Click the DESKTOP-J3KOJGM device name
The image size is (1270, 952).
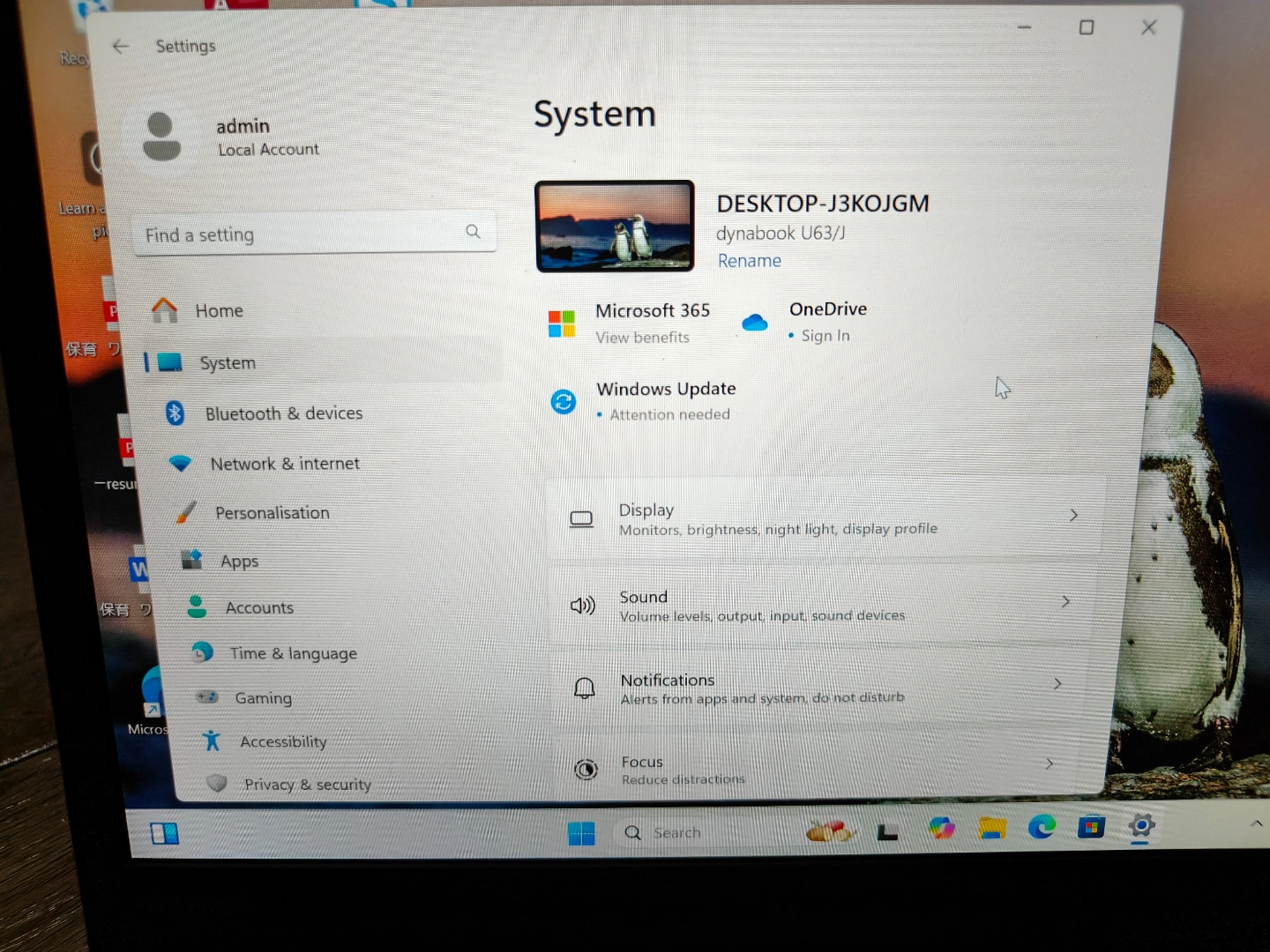pyautogui.click(x=823, y=204)
